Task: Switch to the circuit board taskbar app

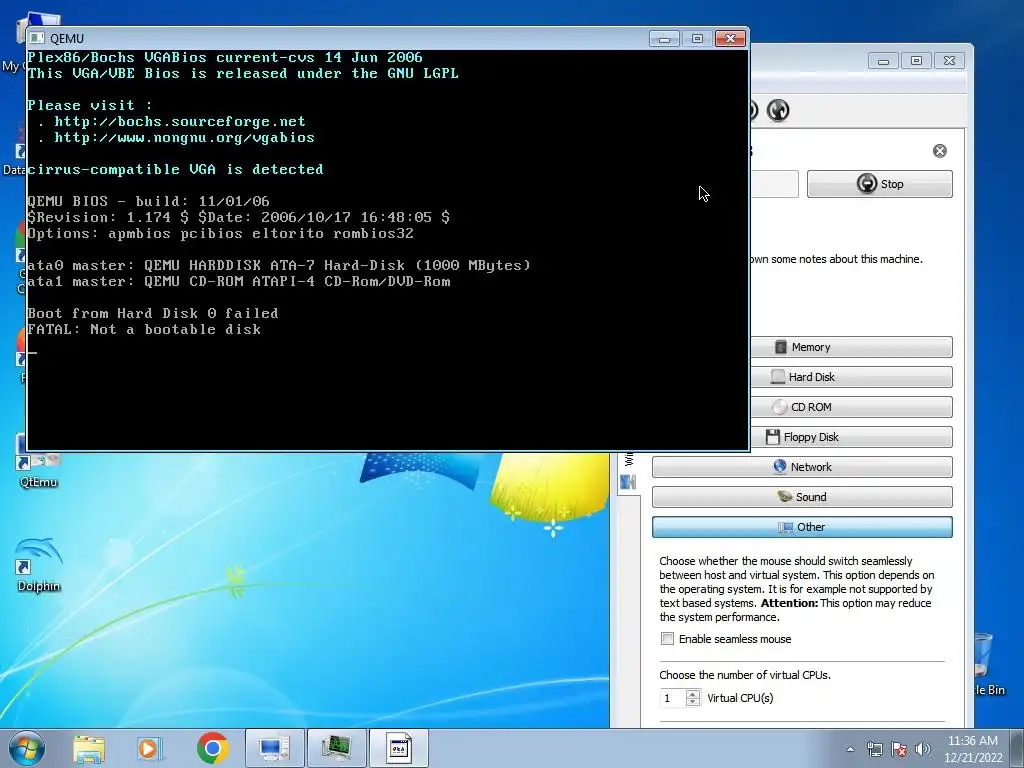Action: tap(336, 748)
